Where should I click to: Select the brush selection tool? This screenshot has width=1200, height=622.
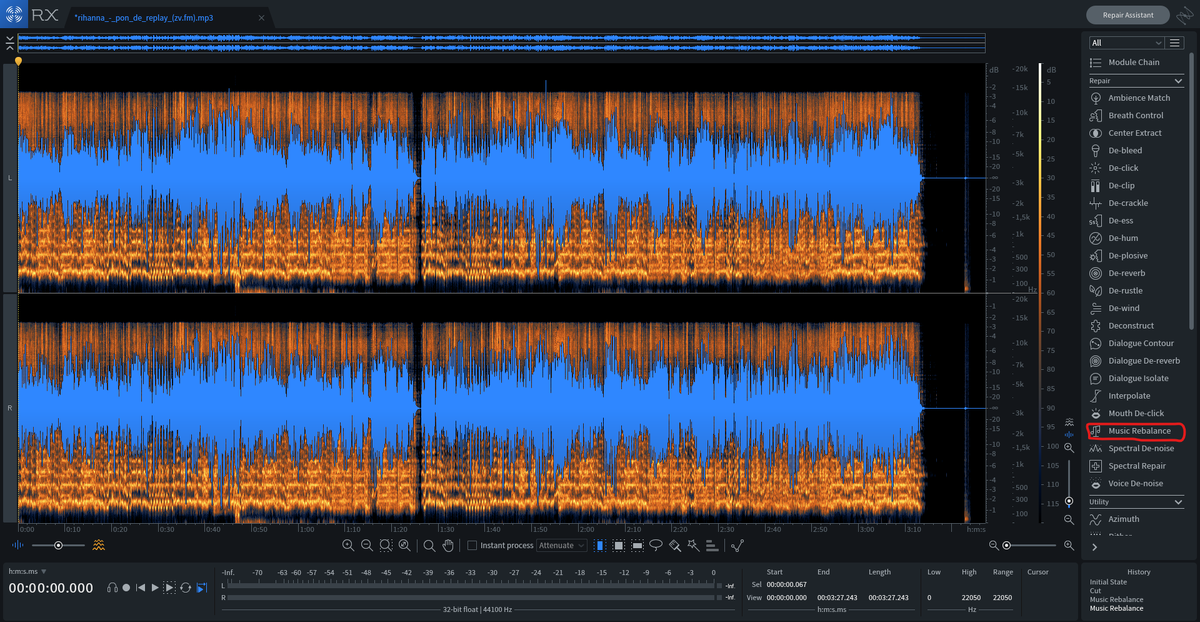675,545
